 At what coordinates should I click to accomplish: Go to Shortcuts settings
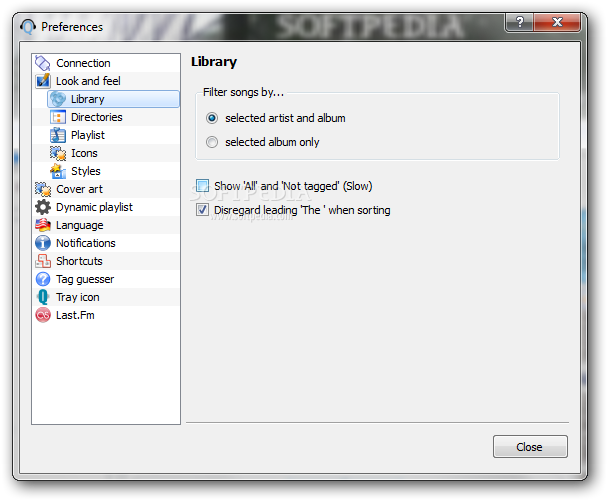[106, 261]
